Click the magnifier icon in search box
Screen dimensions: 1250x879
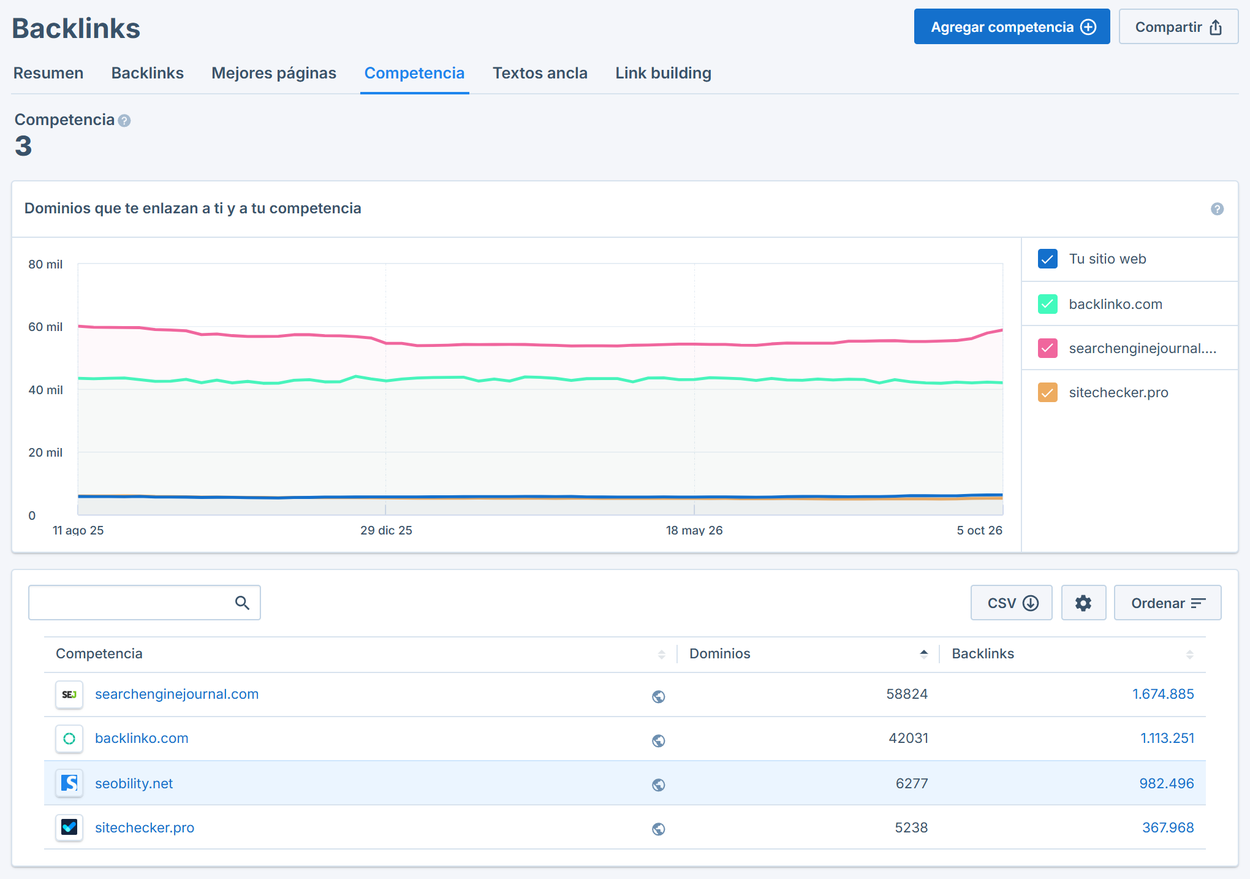point(242,603)
